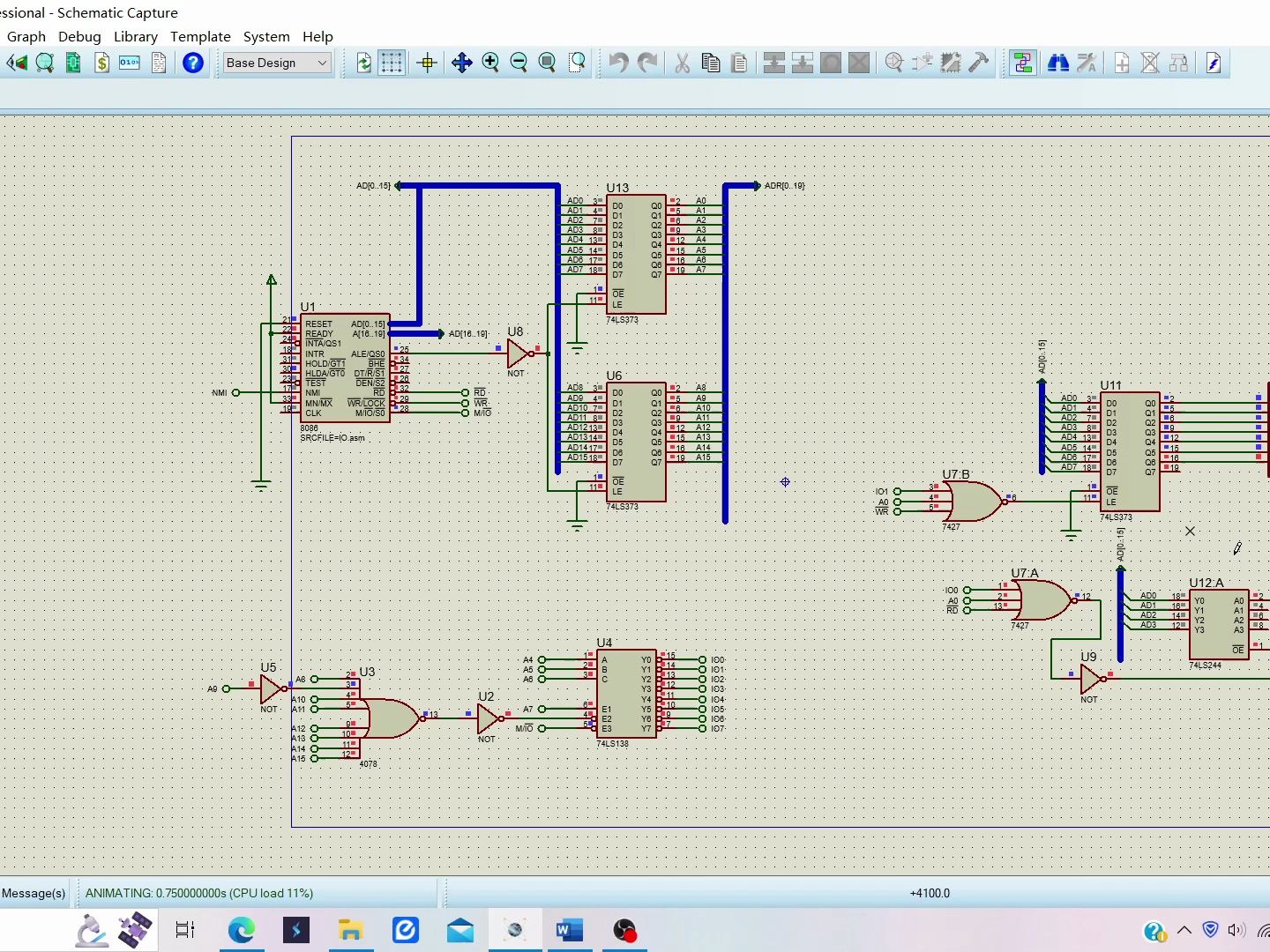The image size is (1270, 952).
Task: Toggle the grid dots display button
Action: (x=392, y=63)
